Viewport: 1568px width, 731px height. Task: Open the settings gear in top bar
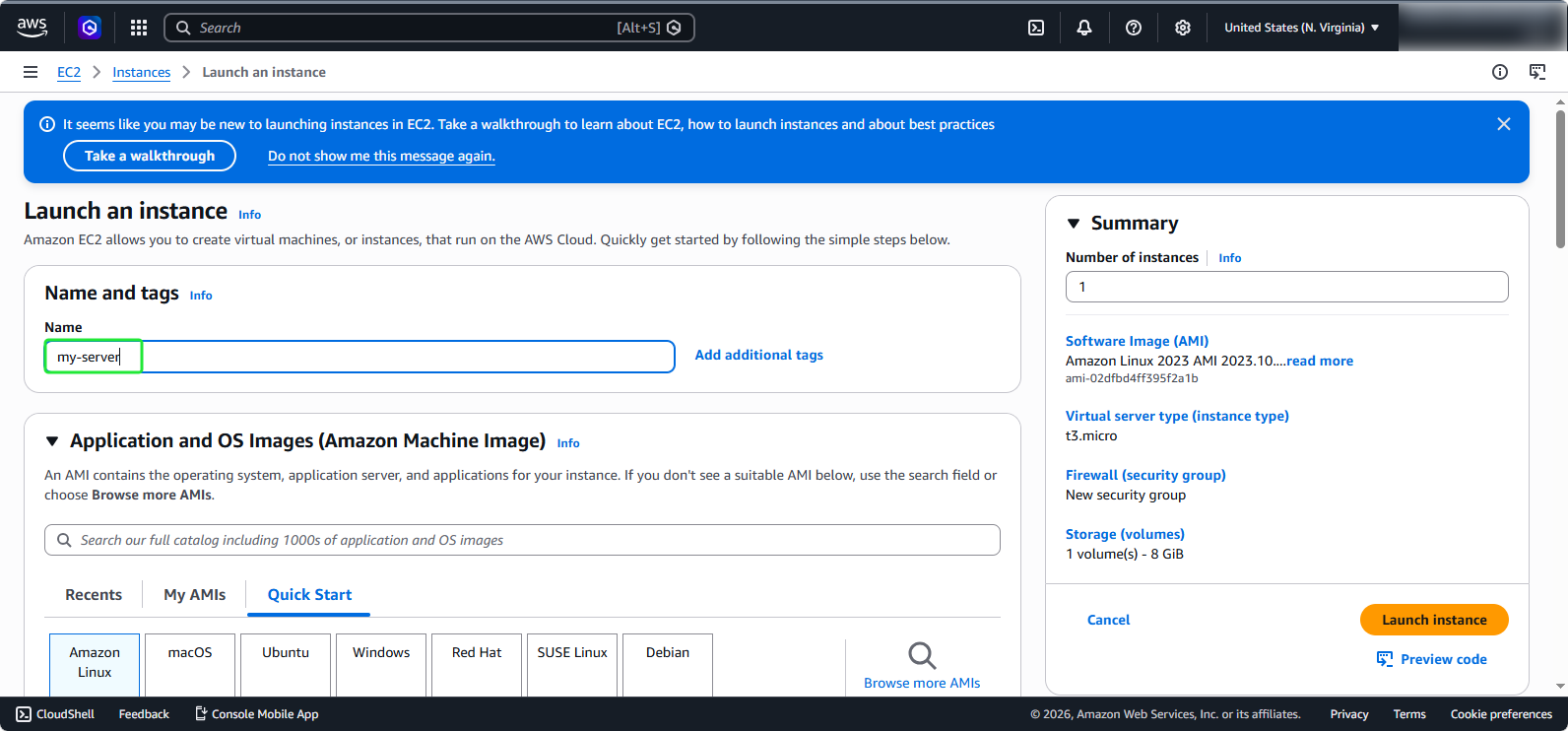click(1183, 28)
